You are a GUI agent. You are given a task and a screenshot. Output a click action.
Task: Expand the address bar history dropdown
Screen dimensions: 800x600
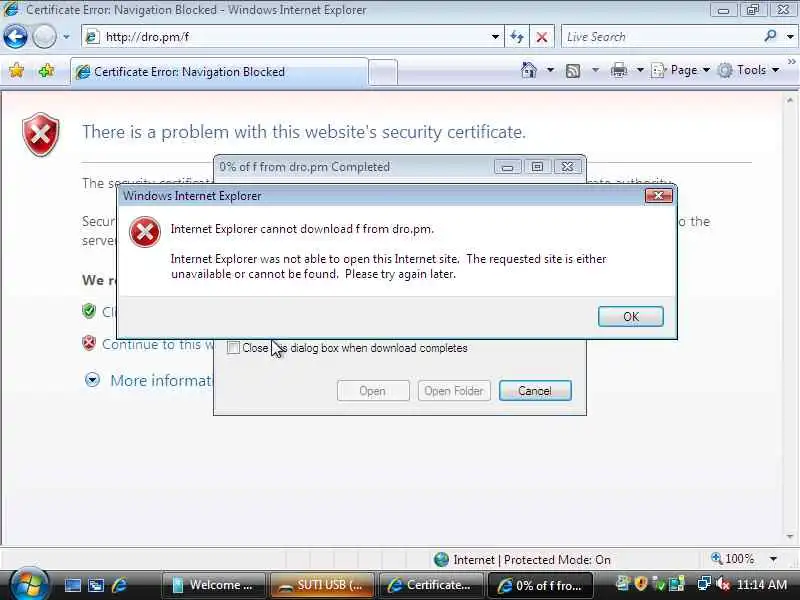point(494,37)
